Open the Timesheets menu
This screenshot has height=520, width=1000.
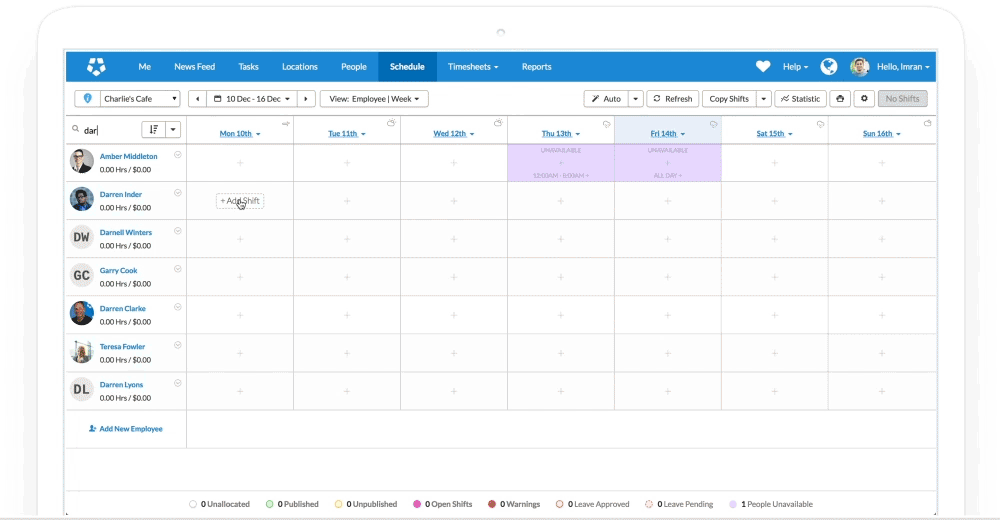[473, 67]
